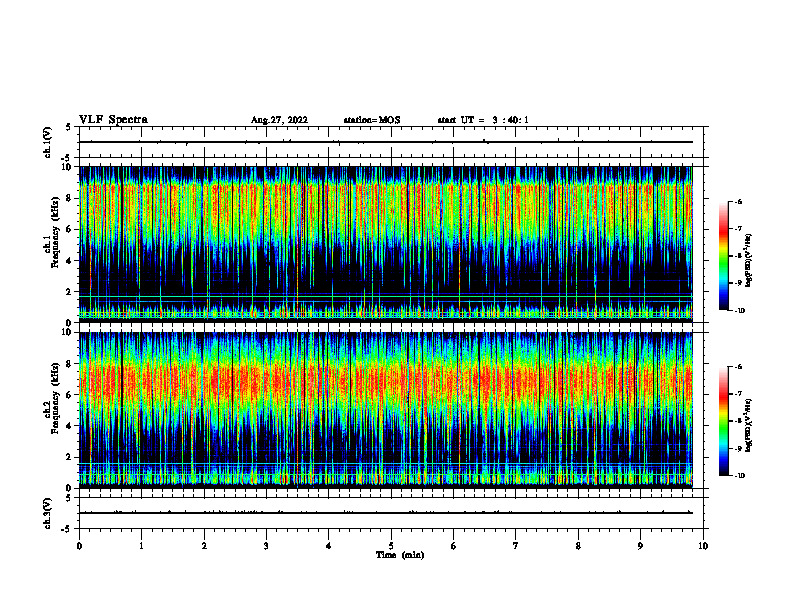Click the "-10" label on ch.1 colorbar
The height and width of the screenshot is (612, 792).
[x=737, y=311]
